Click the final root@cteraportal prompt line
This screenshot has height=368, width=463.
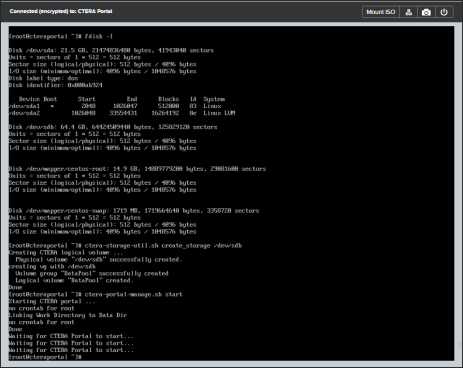point(45,357)
